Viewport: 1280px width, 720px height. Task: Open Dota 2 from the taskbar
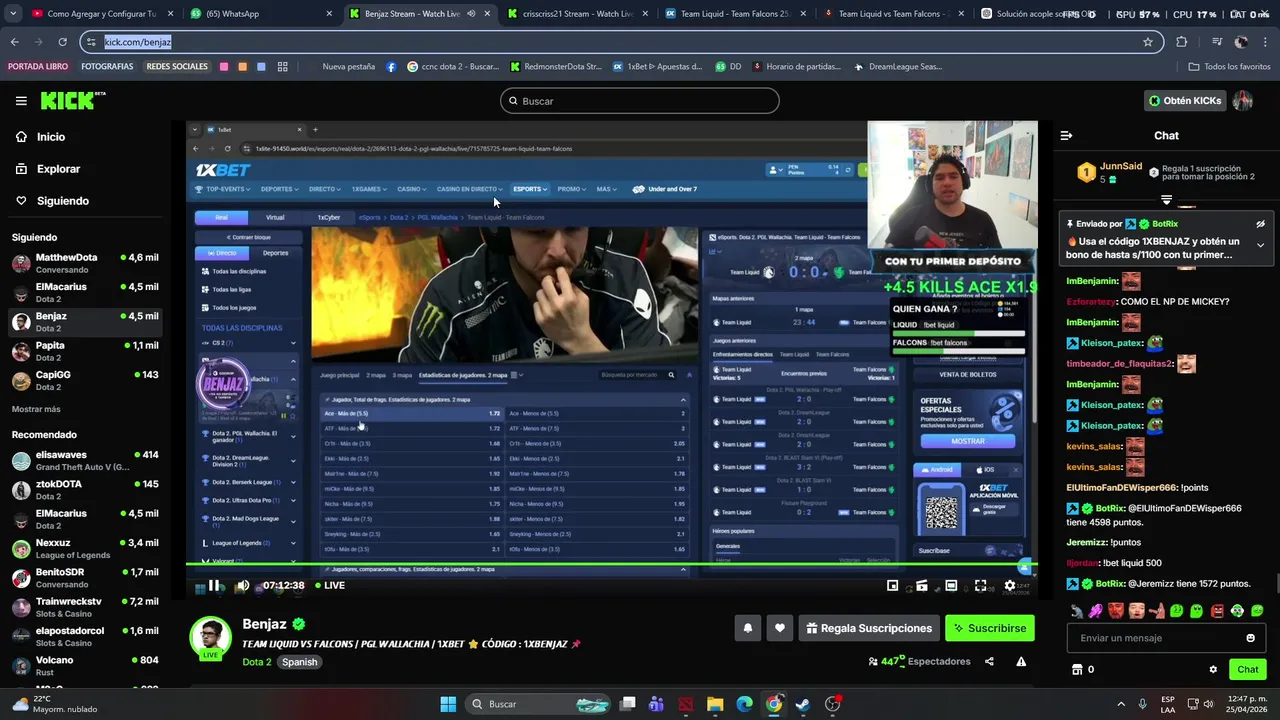[x=686, y=704]
